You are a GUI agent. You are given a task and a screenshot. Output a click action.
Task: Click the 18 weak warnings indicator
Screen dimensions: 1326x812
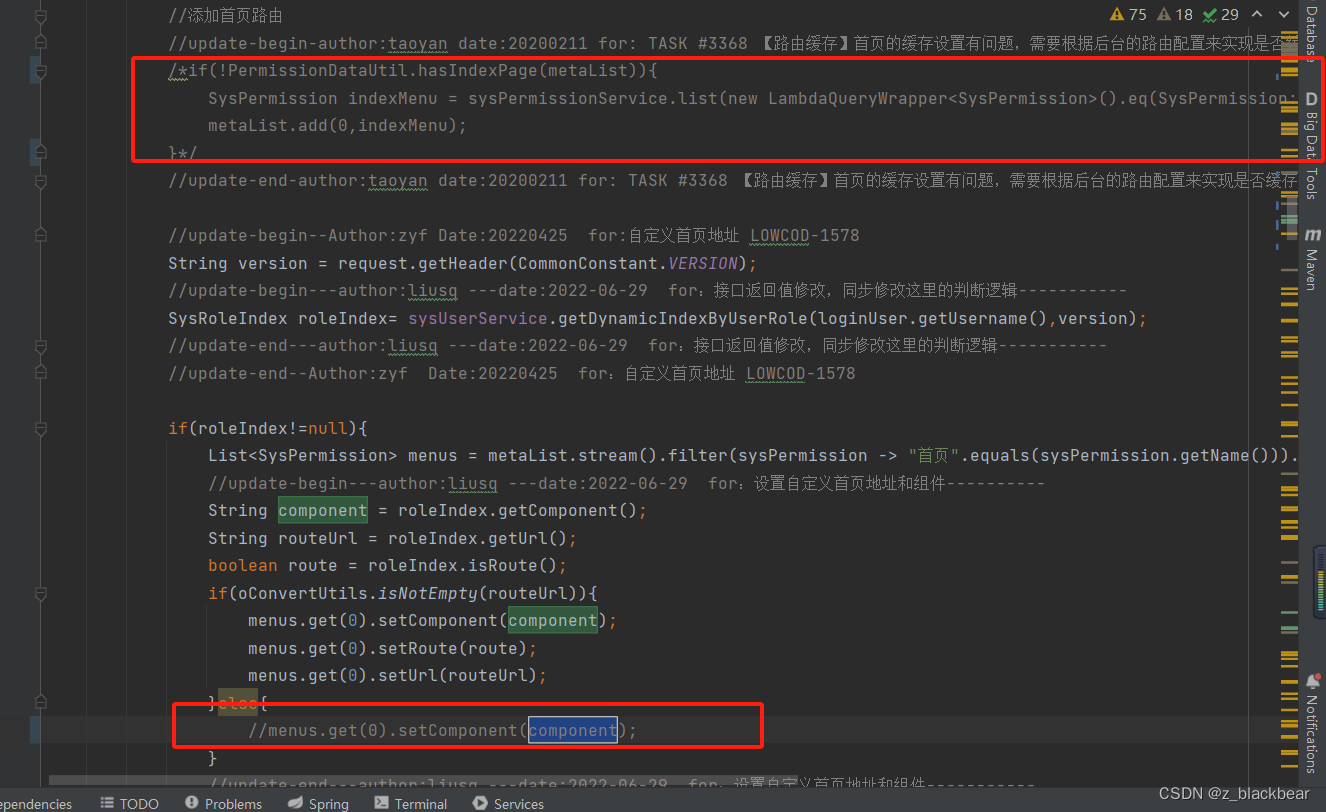(x=1179, y=15)
